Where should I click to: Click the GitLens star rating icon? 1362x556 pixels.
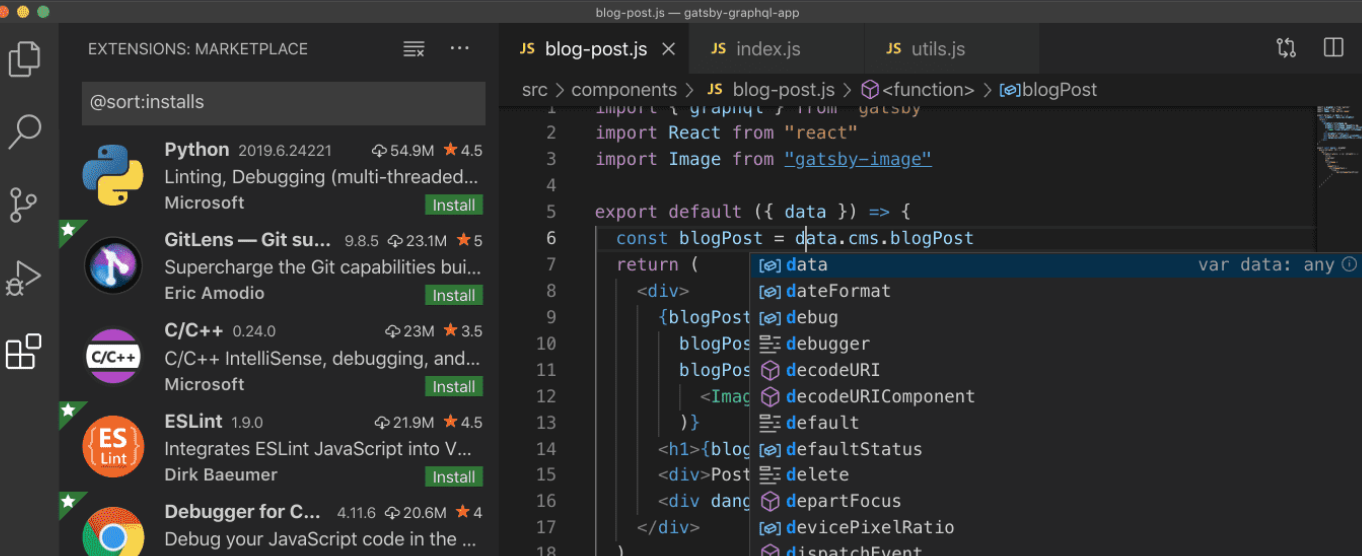point(464,241)
